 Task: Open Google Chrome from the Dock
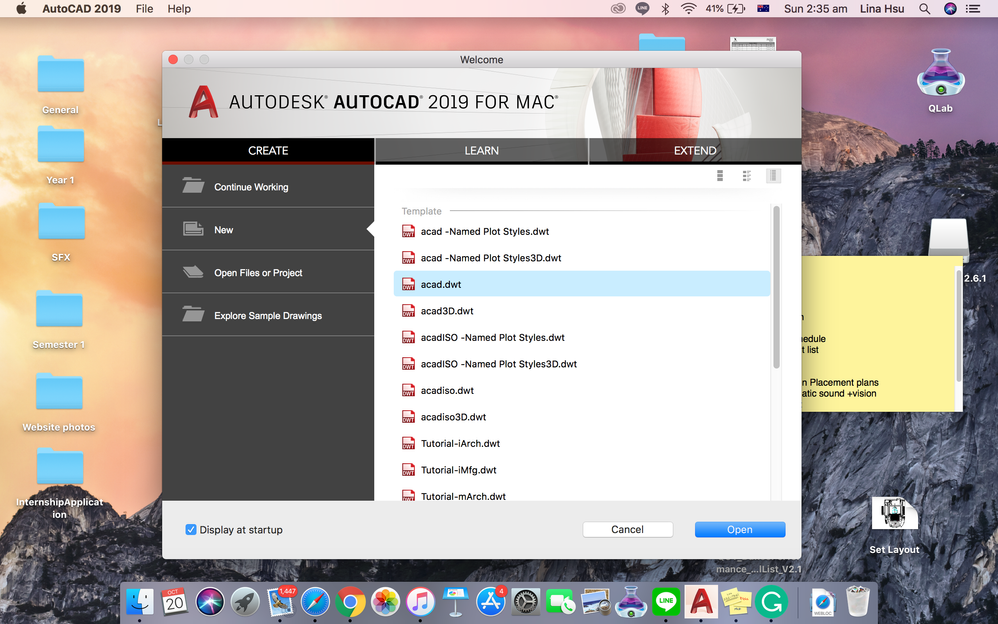pyautogui.click(x=350, y=602)
